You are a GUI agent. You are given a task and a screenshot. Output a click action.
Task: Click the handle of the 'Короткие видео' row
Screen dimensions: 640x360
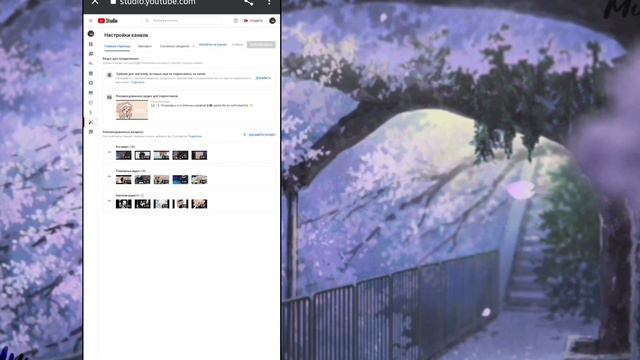click(109, 201)
